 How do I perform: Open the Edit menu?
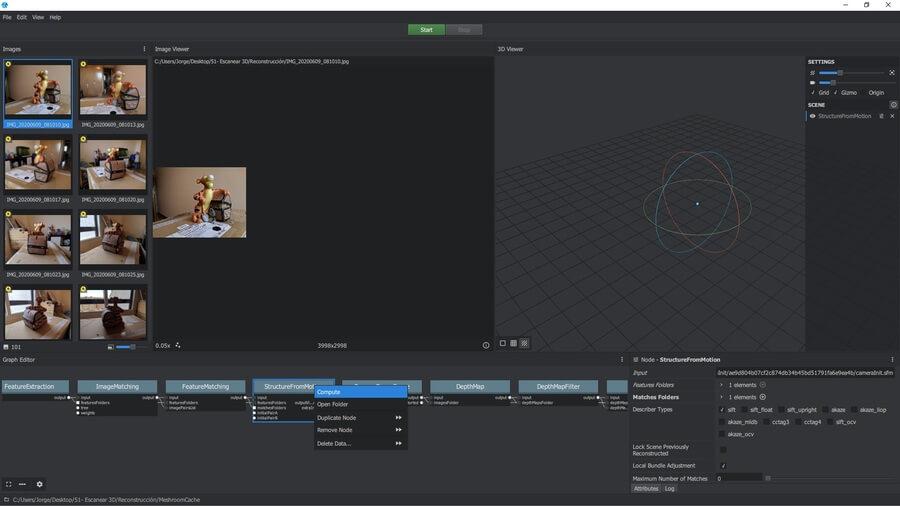[x=22, y=17]
